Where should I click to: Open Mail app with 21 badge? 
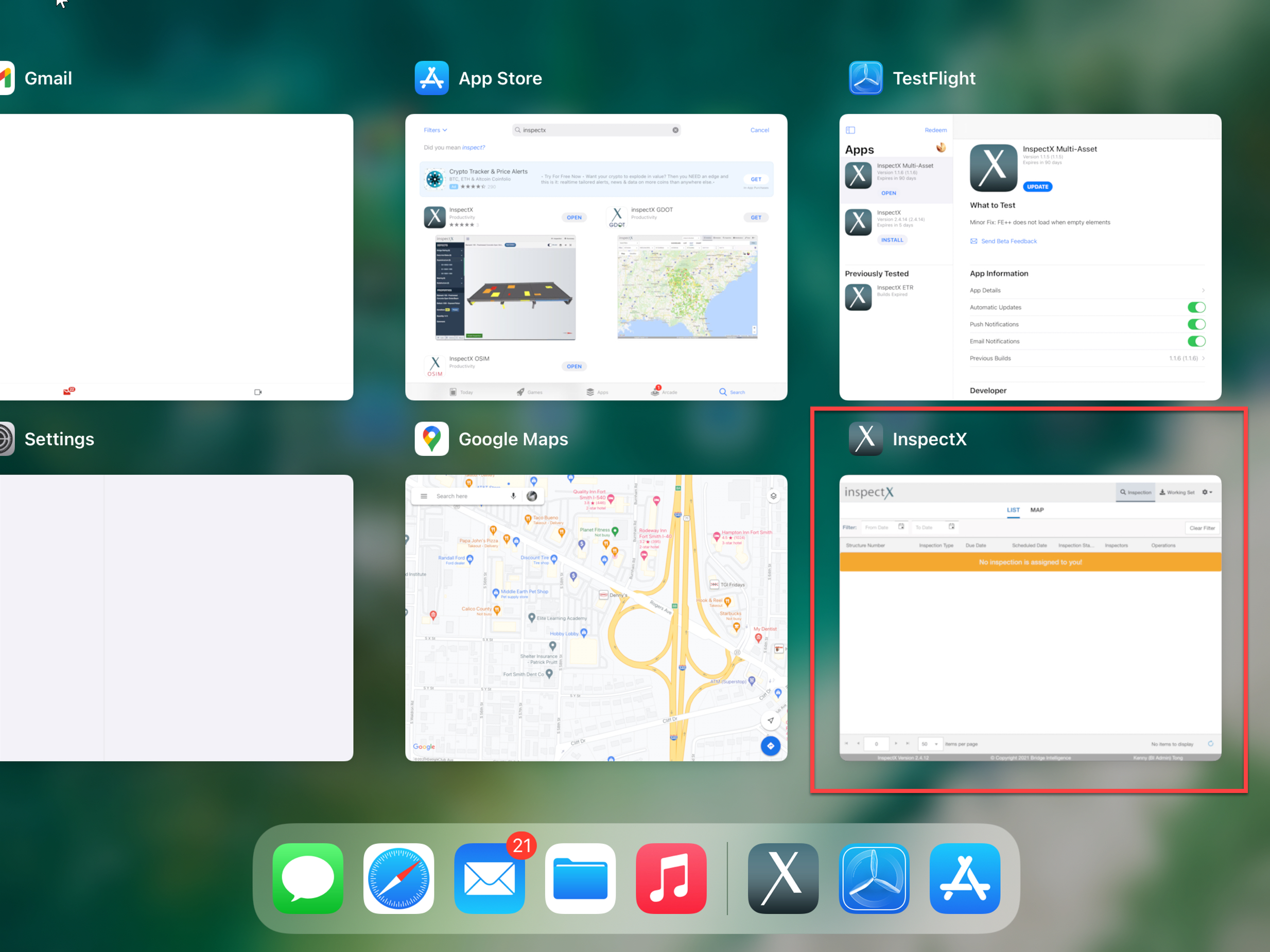pyautogui.click(x=489, y=878)
